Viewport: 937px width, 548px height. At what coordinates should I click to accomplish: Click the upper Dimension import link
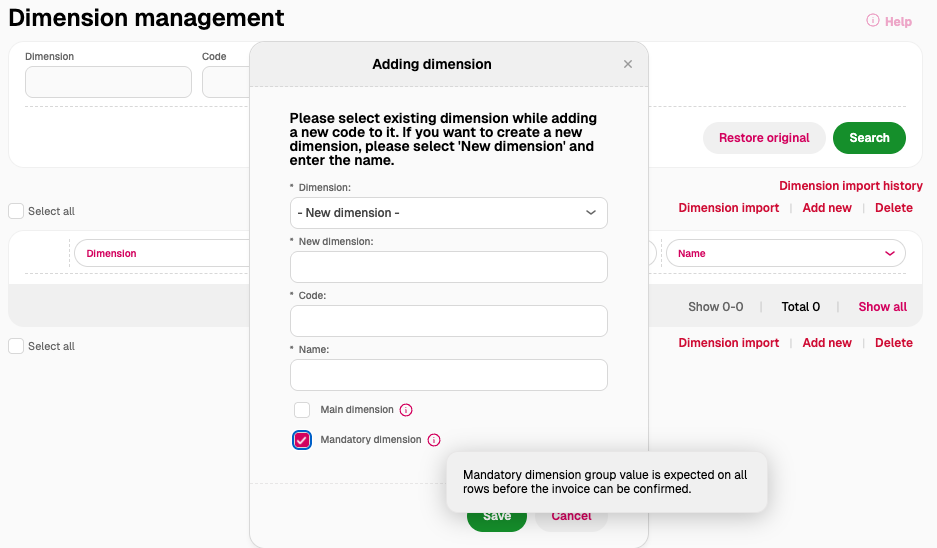click(728, 208)
